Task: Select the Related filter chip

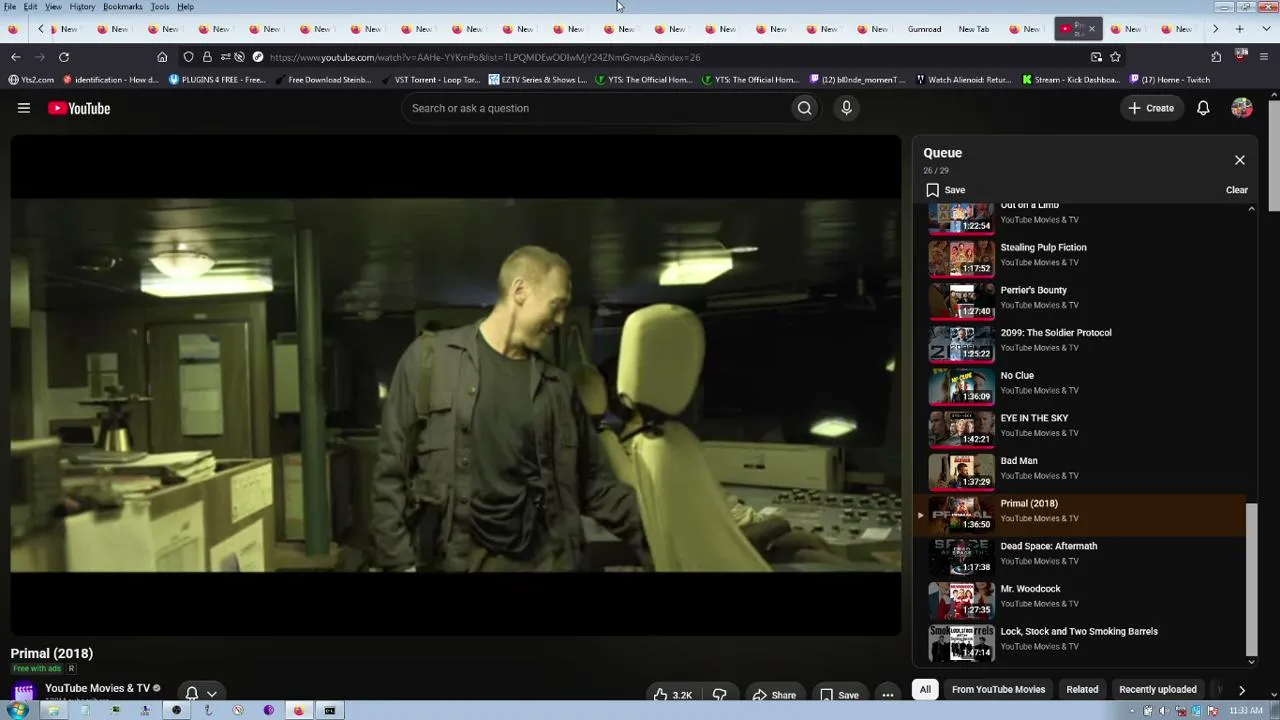Action: pyautogui.click(x=1082, y=689)
